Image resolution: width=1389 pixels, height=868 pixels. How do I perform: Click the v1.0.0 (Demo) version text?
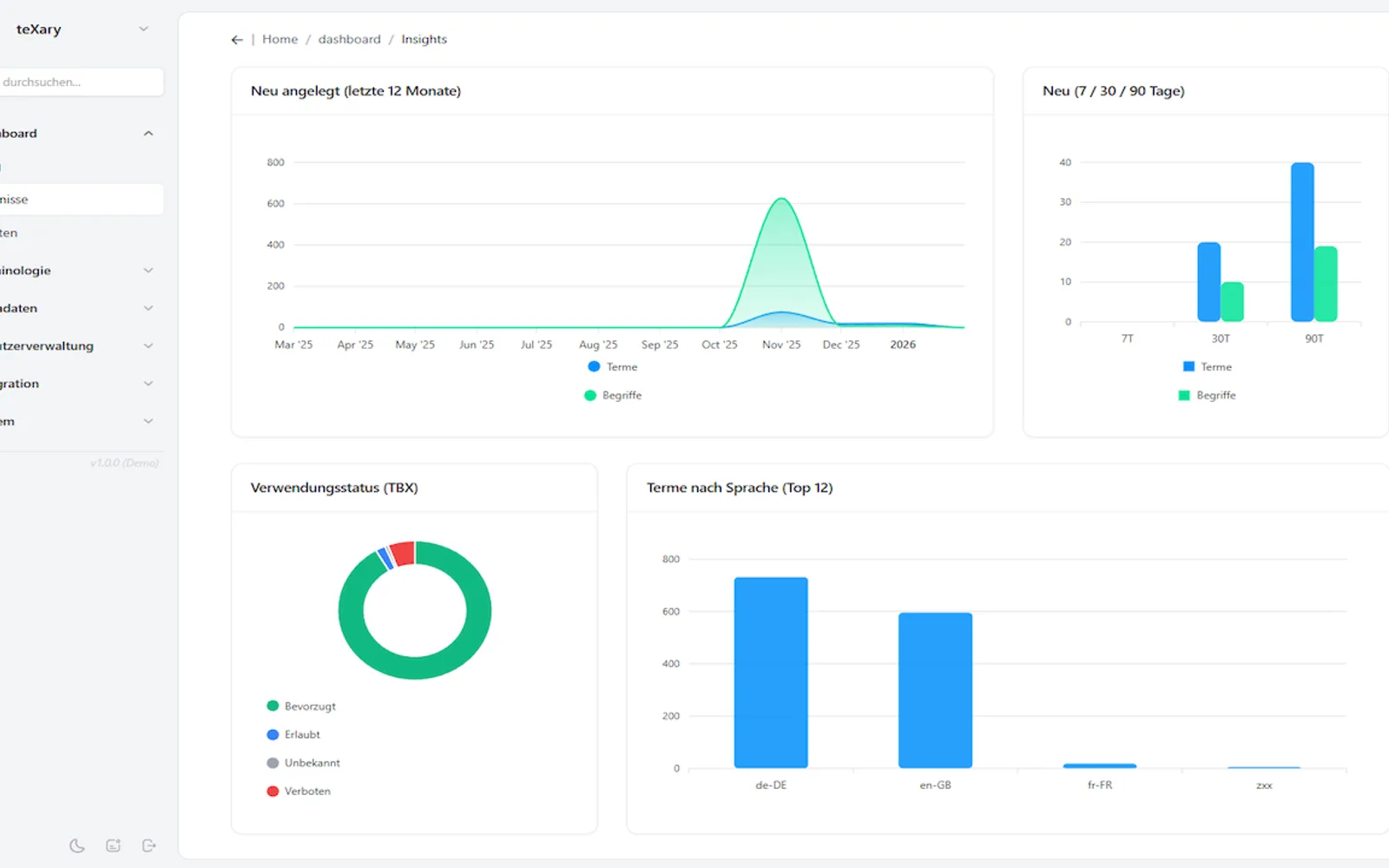pyautogui.click(x=124, y=464)
